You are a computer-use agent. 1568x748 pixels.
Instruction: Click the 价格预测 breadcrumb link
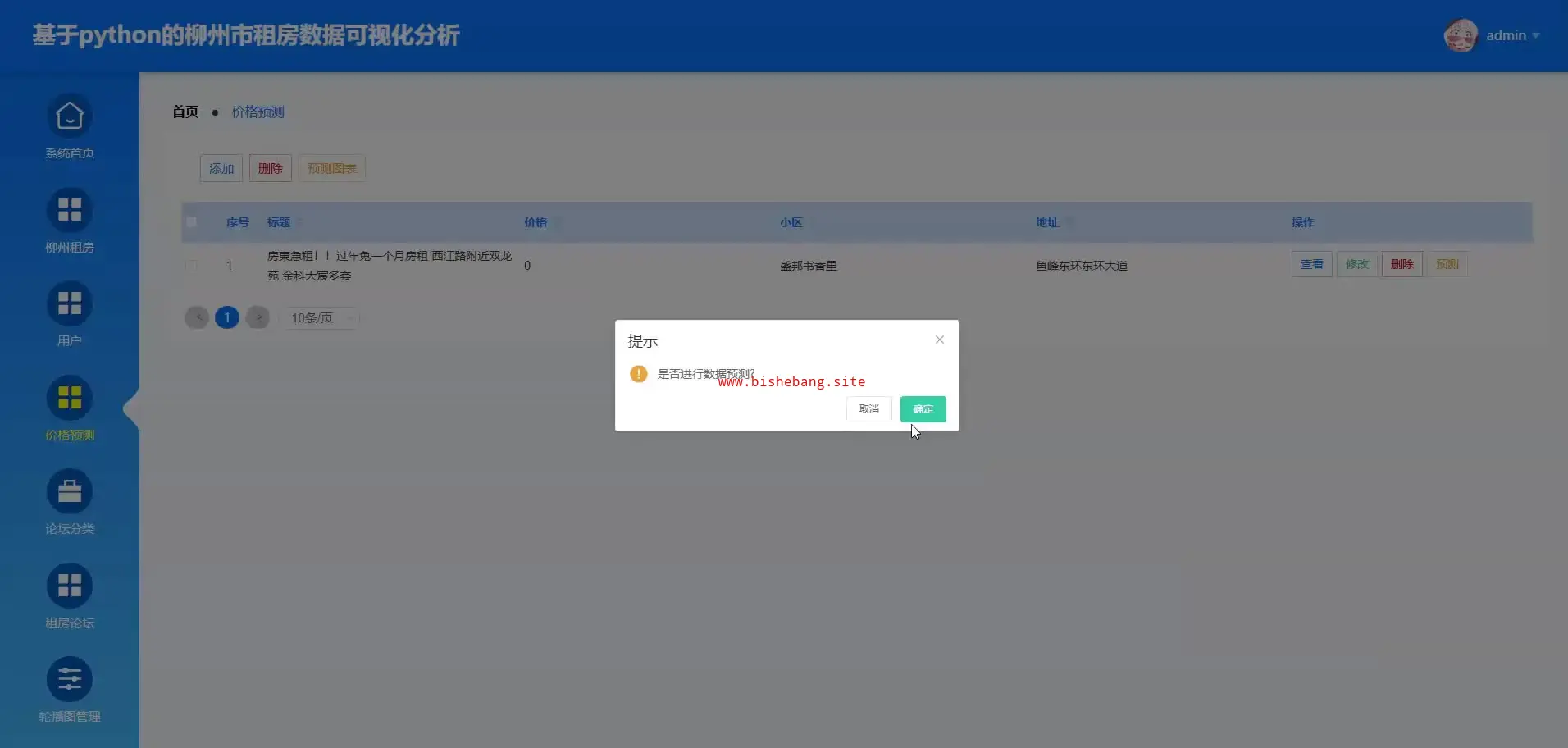[258, 112]
